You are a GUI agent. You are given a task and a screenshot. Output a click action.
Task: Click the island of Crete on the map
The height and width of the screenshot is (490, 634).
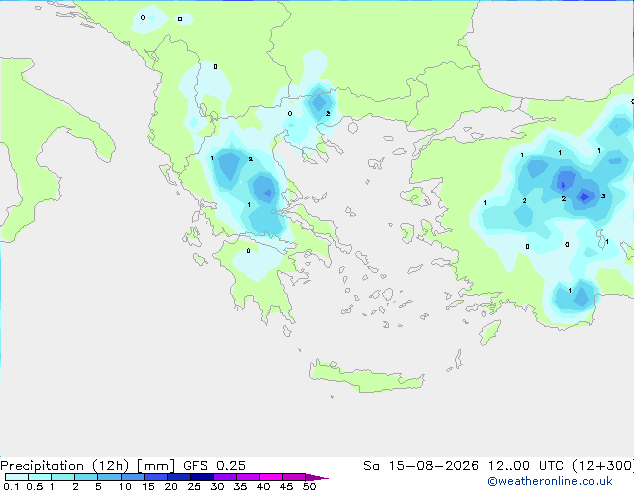pyautogui.click(x=366, y=377)
